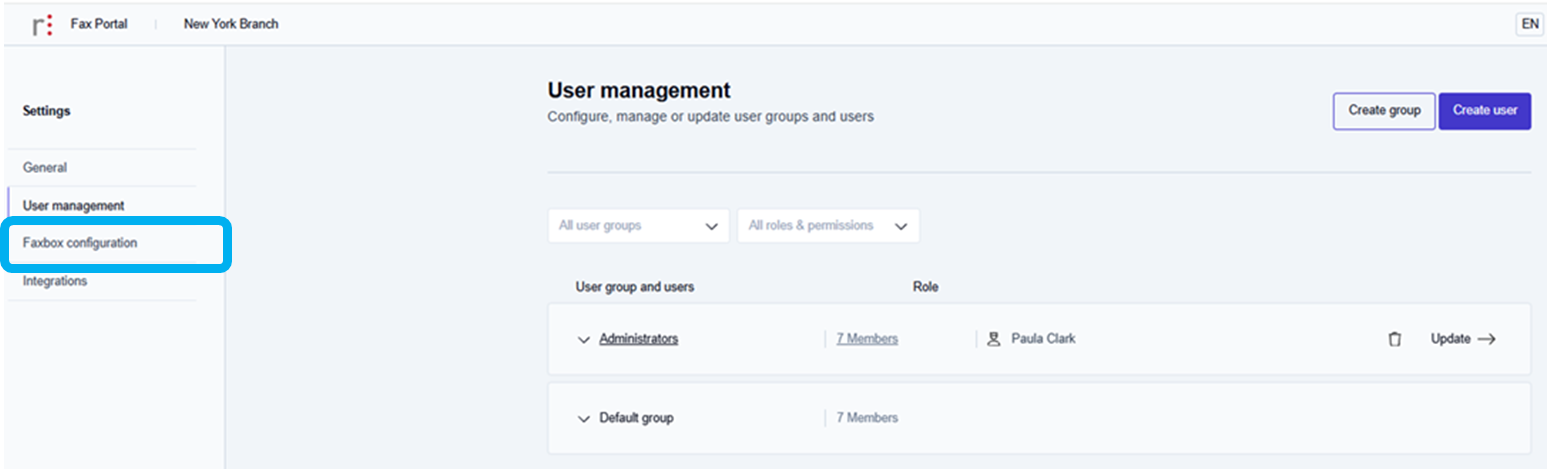Delete the Administrators group via trash icon
1547x469 pixels.
1394,339
